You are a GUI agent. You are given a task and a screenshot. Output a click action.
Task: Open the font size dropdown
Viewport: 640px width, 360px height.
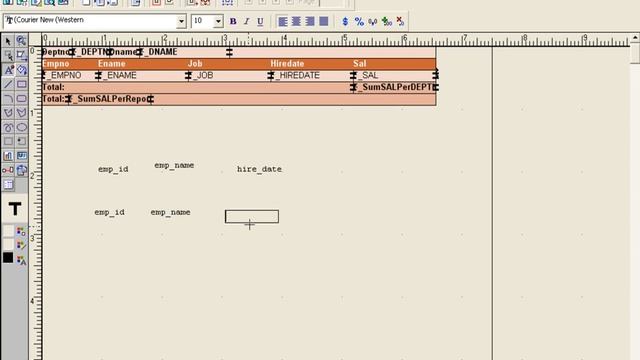(218, 21)
